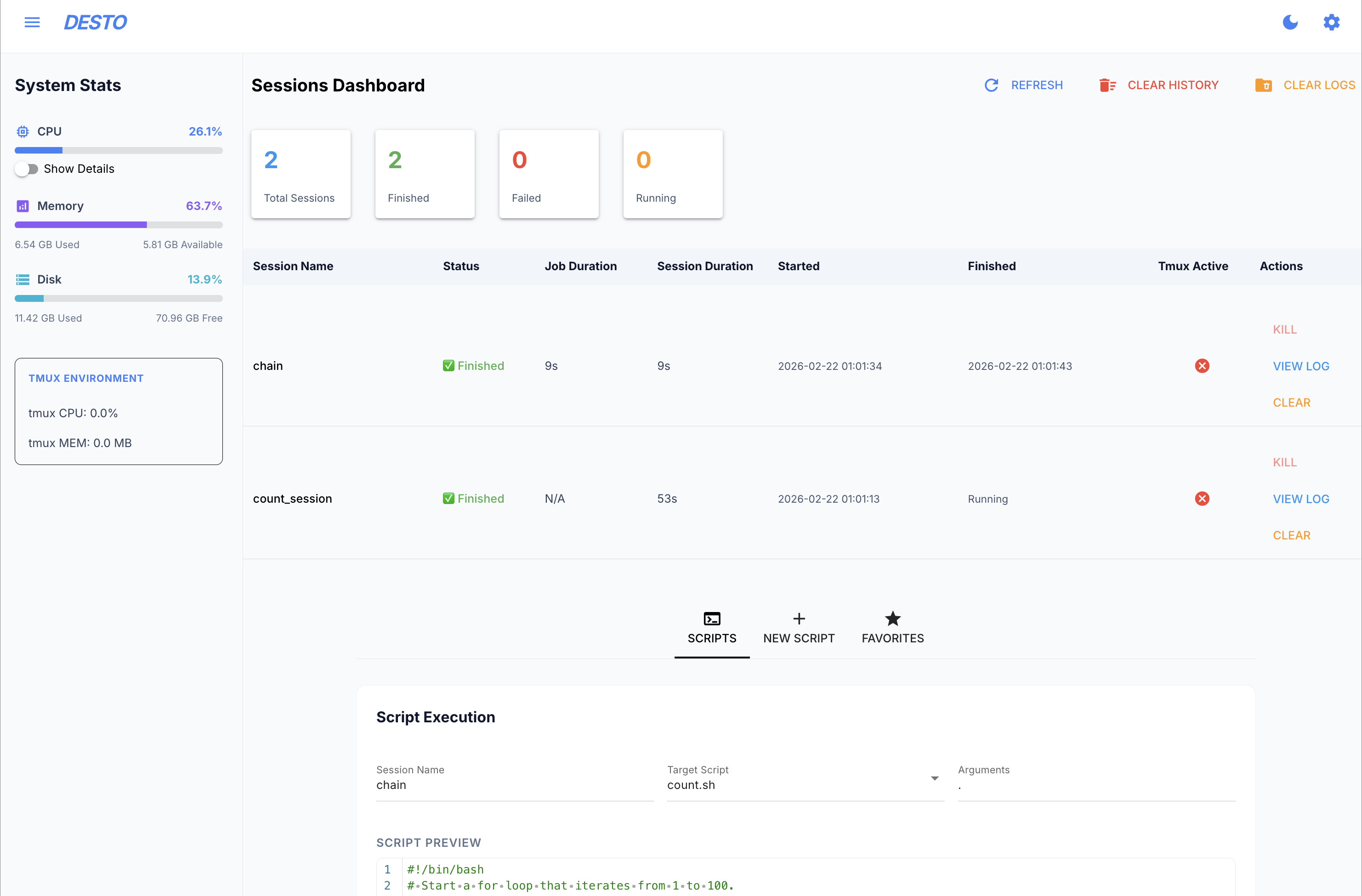The image size is (1362, 896).
Task: Click the Memory usage progress bar
Action: point(119,225)
